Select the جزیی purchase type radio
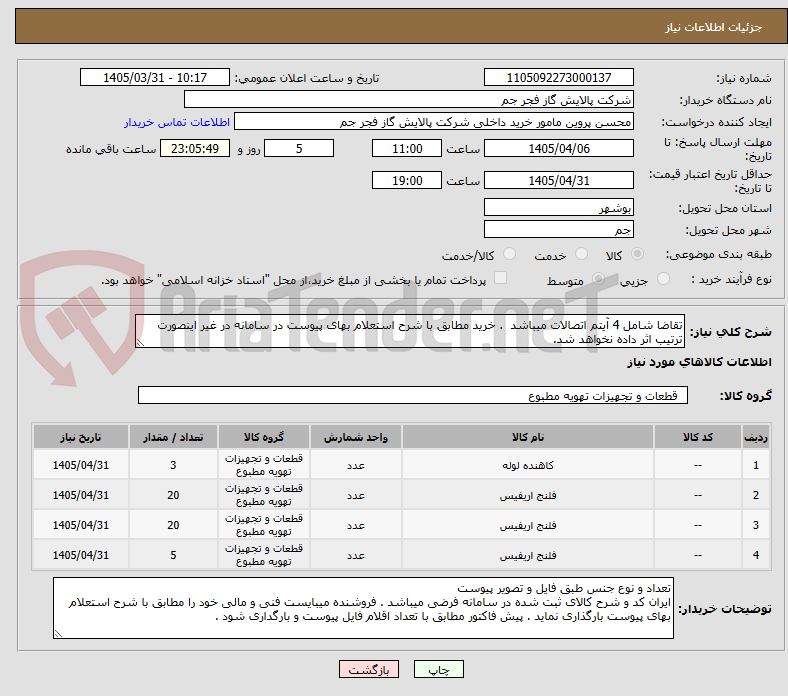 [663, 279]
